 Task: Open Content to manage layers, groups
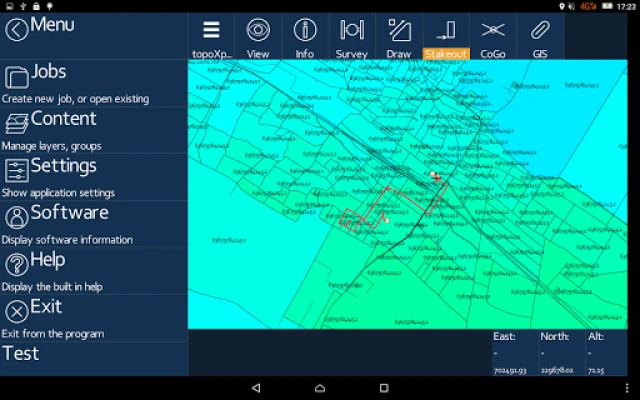tap(94, 130)
